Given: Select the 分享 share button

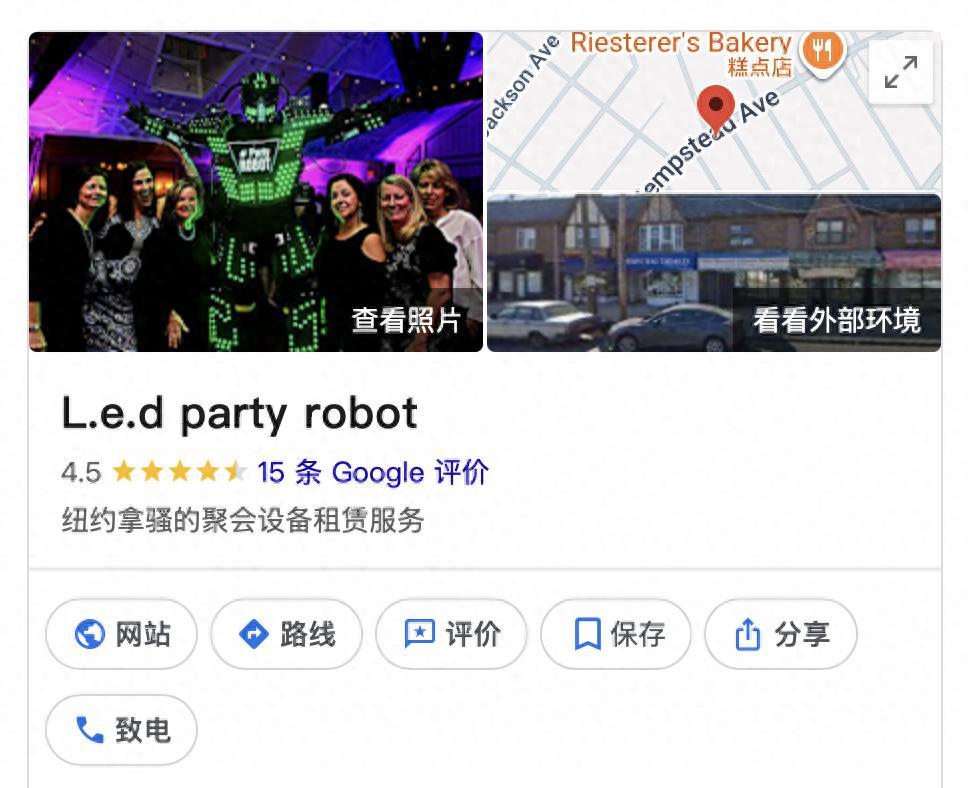Looking at the screenshot, I should coord(781,634).
